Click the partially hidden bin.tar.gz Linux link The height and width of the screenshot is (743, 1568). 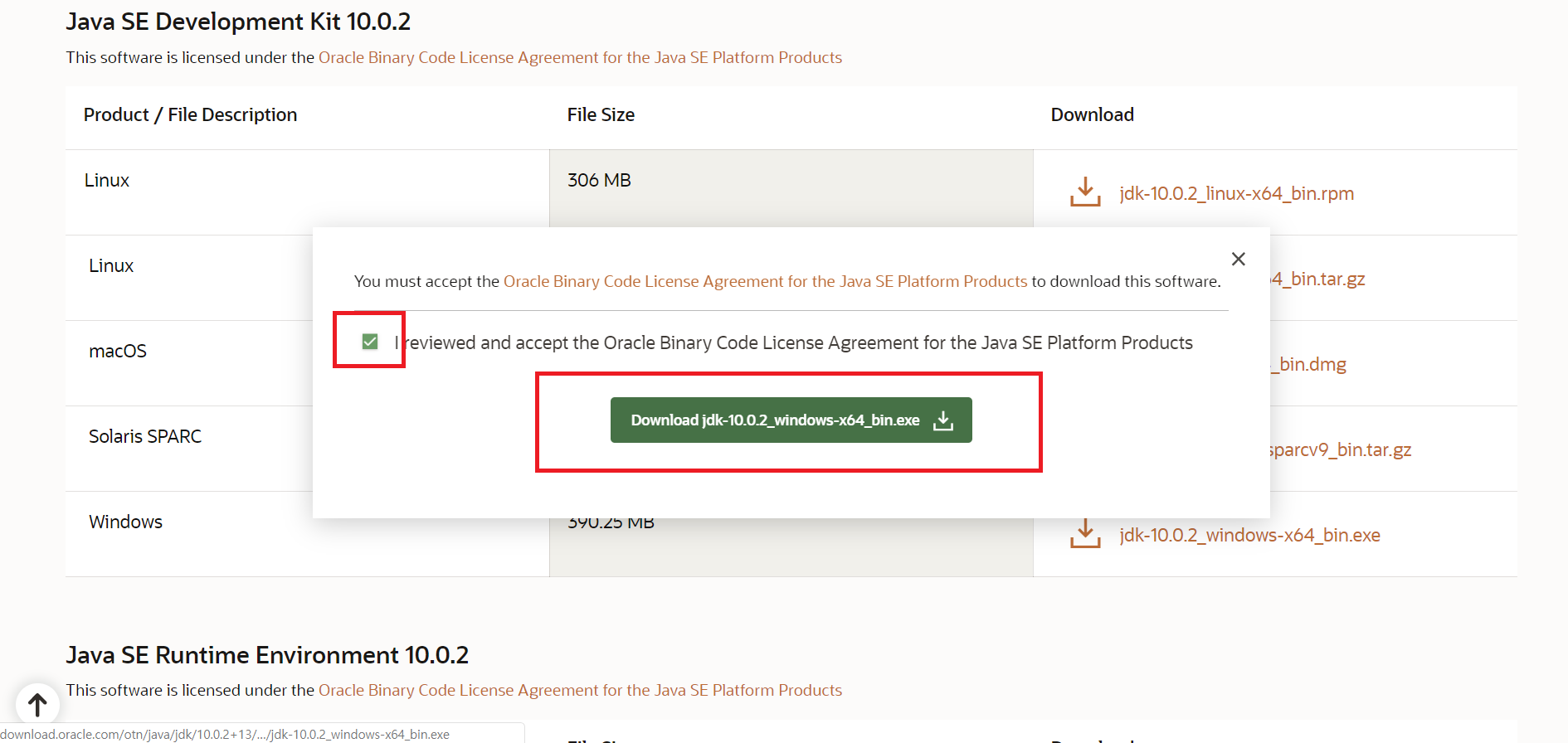coord(1317,279)
